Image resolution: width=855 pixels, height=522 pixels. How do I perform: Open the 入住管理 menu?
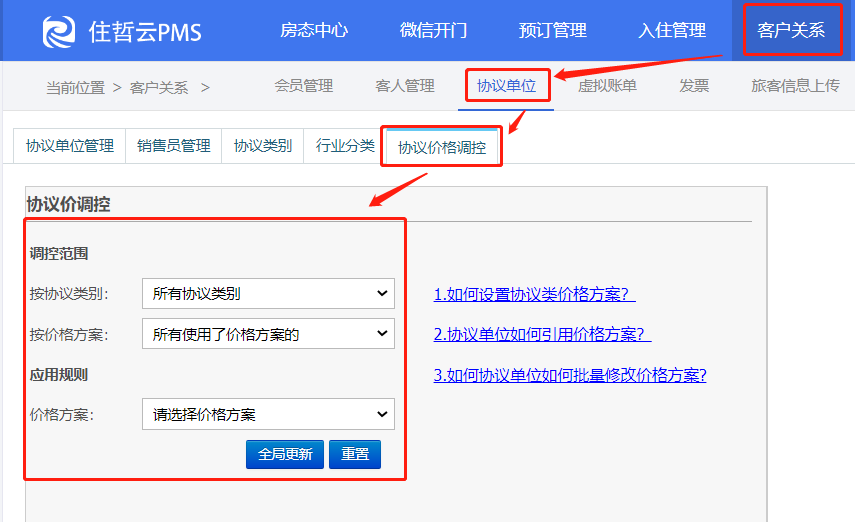(x=672, y=30)
